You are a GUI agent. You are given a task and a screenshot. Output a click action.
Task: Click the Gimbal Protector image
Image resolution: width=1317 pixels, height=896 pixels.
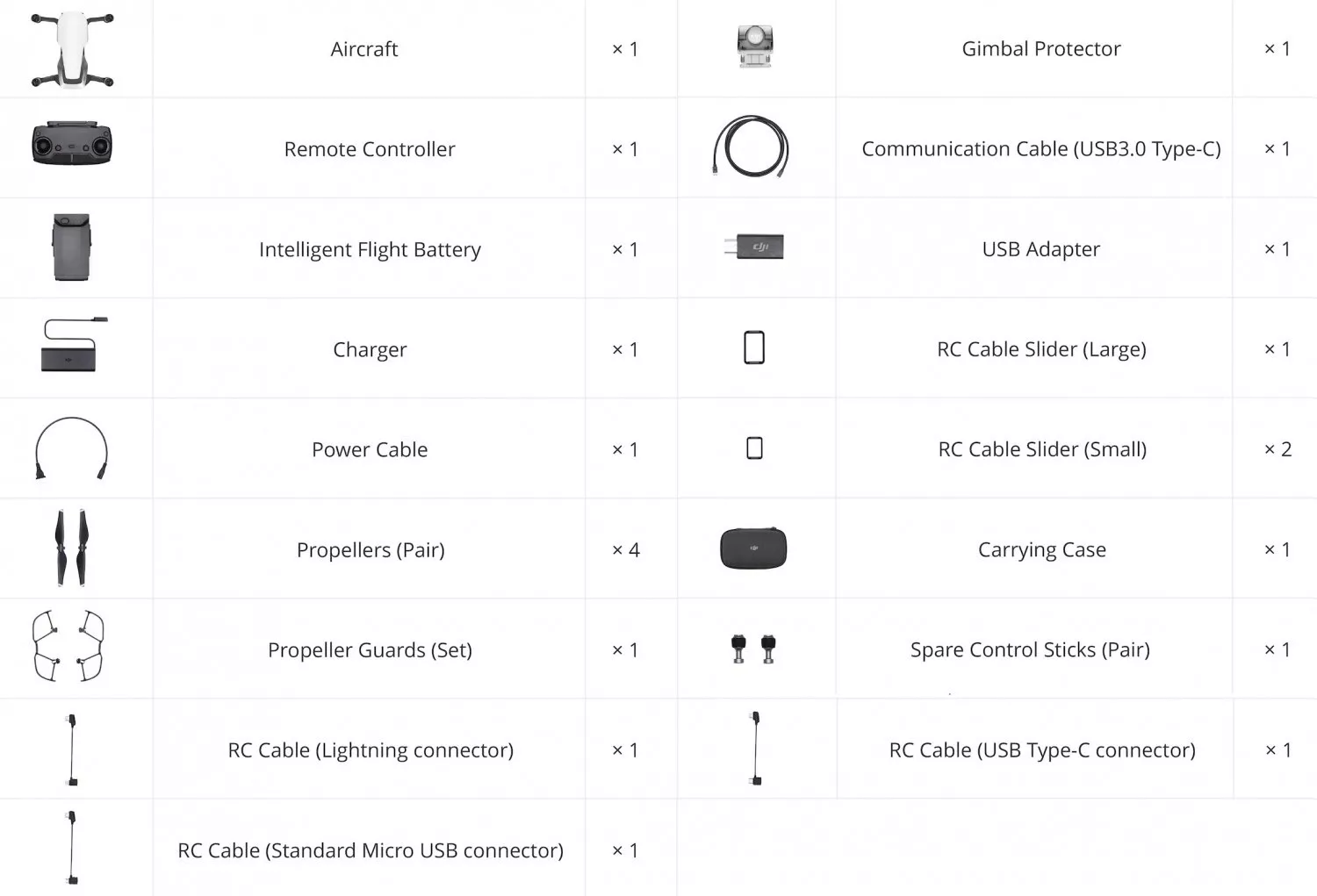[754, 47]
